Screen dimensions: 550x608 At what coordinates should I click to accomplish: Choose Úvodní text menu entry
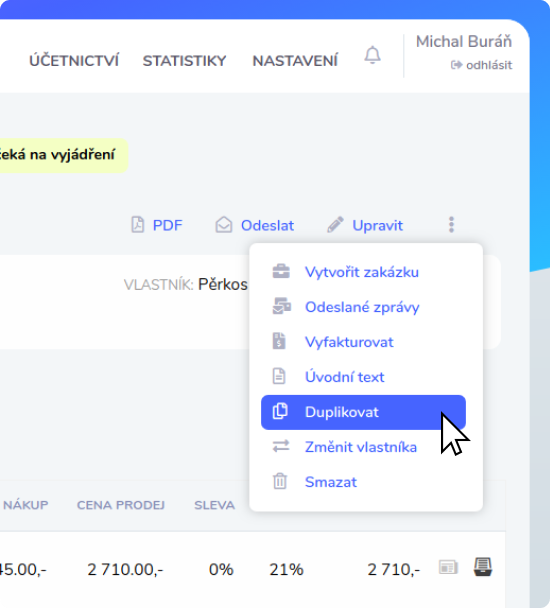pos(344,377)
